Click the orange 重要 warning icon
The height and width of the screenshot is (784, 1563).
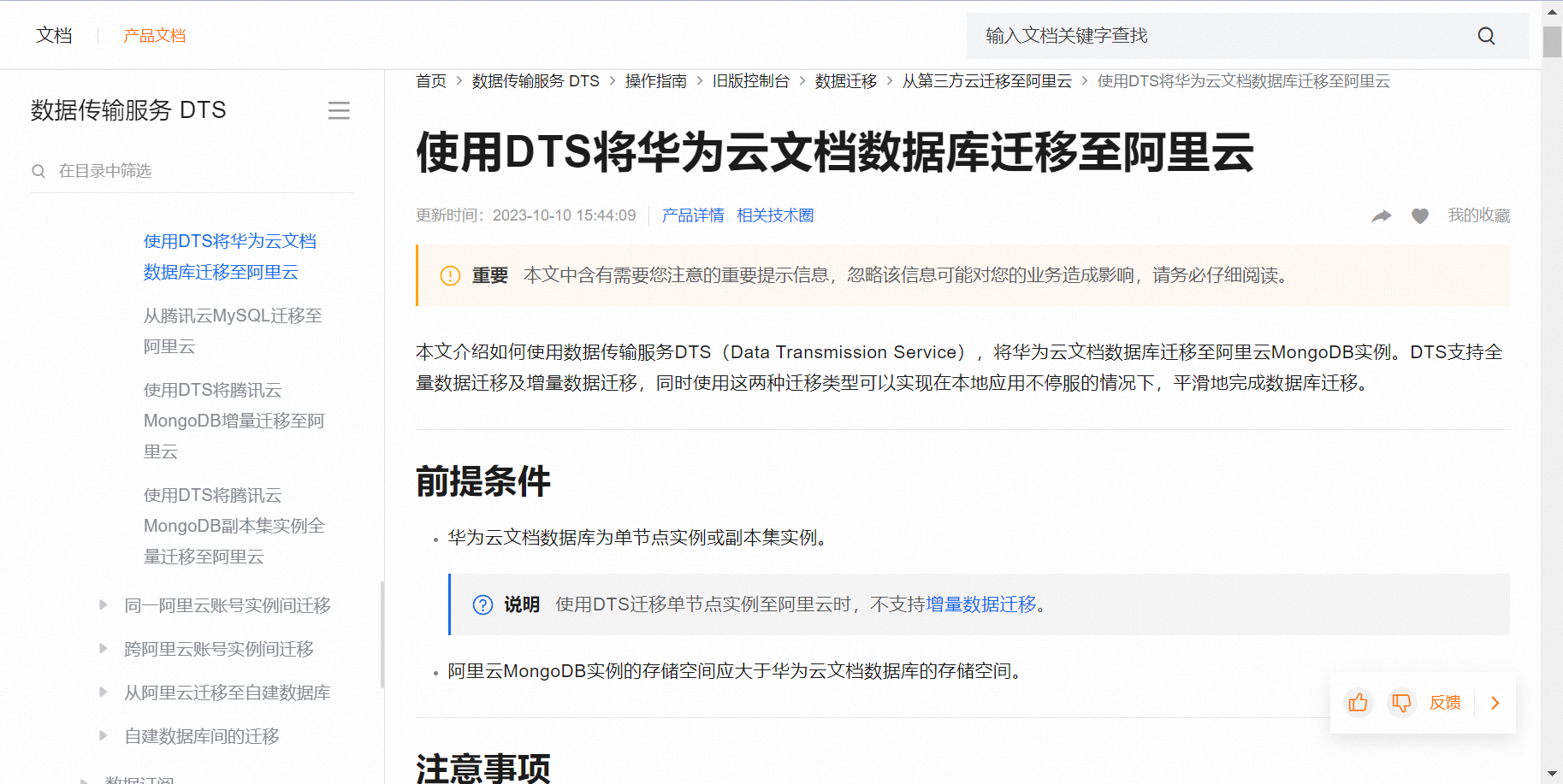pyautogui.click(x=450, y=275)
